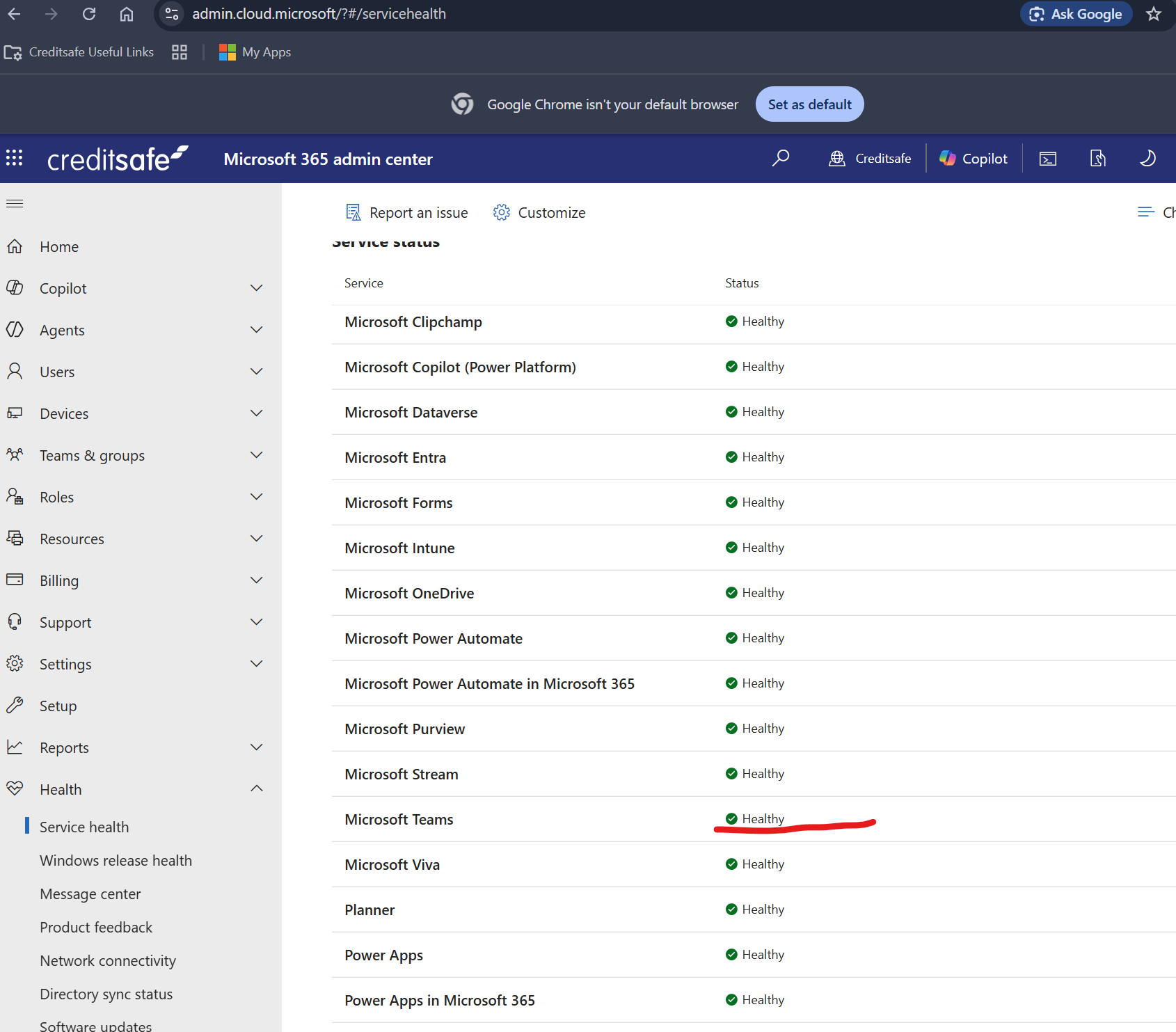1176x1032 pixels.
Task: Open Product feedback in the sidebar
Action: tap(96, 927)
